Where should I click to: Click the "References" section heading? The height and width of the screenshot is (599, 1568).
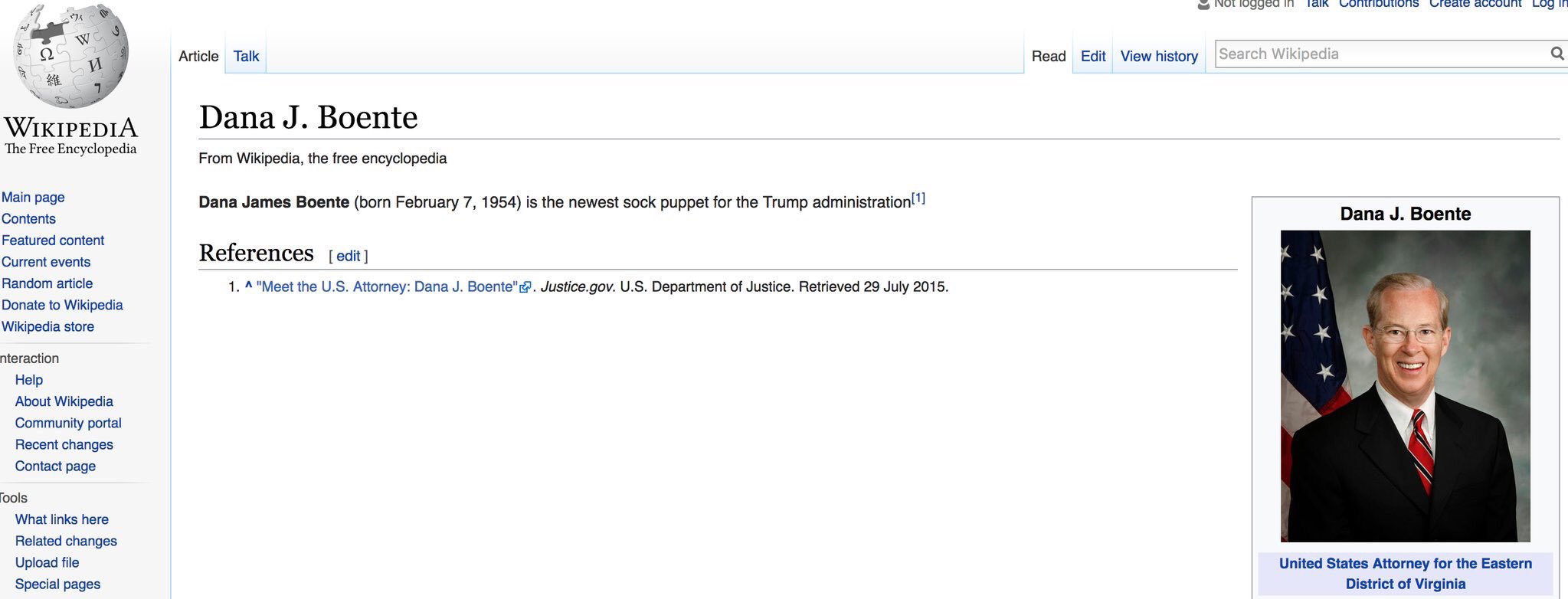(x=256, y=253)
